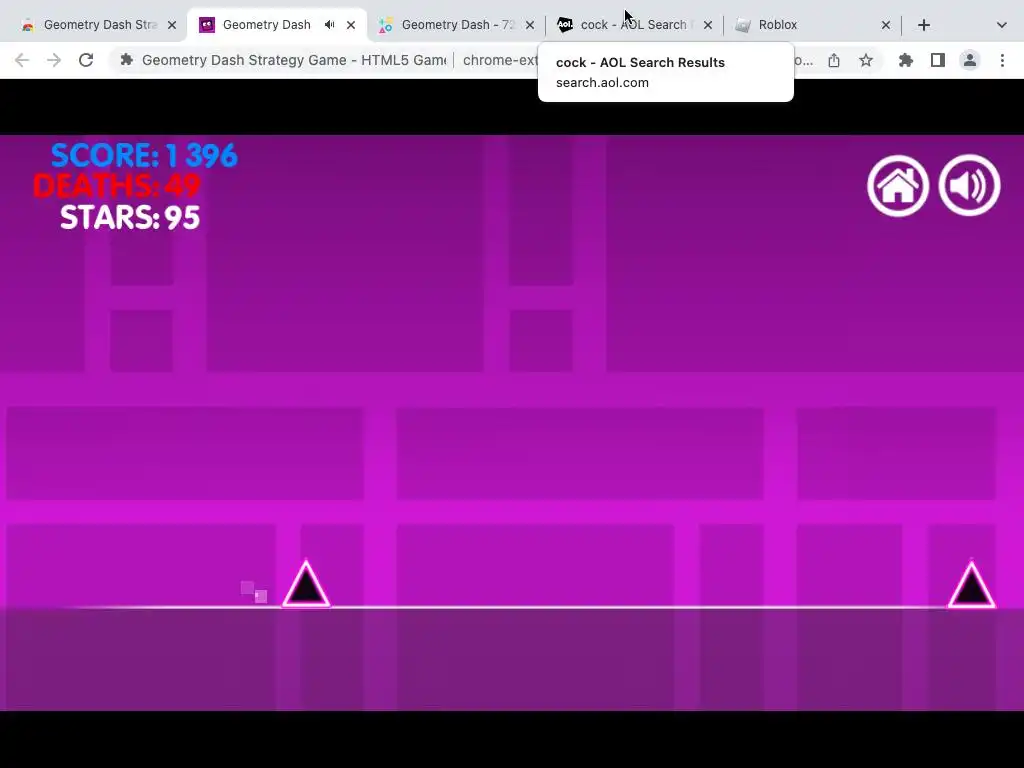Click the extension puzzle icon in address bar

(x=127, y=60)
